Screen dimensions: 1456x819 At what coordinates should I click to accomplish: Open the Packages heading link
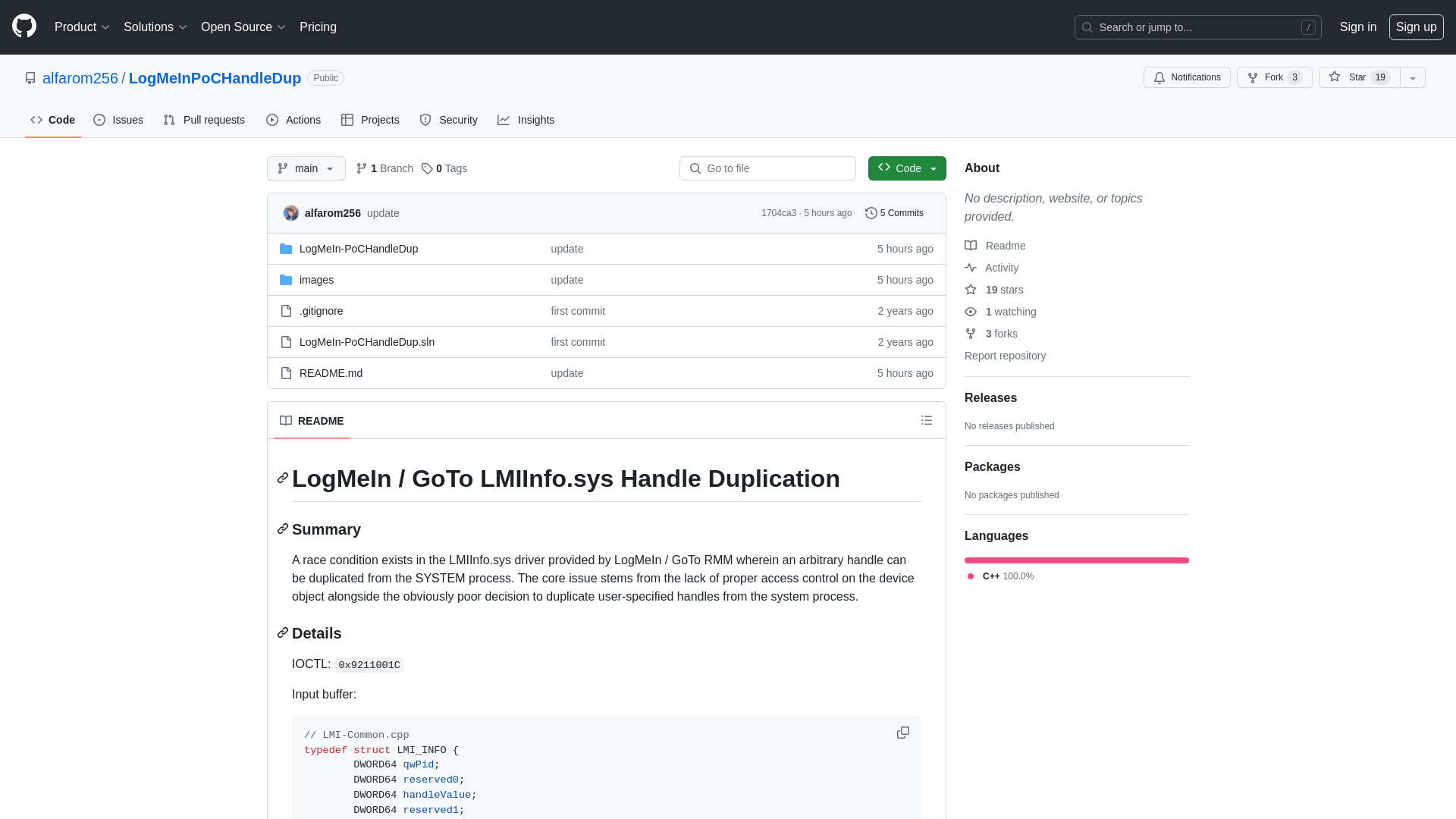pyautogui.click(x=992, y=467)
